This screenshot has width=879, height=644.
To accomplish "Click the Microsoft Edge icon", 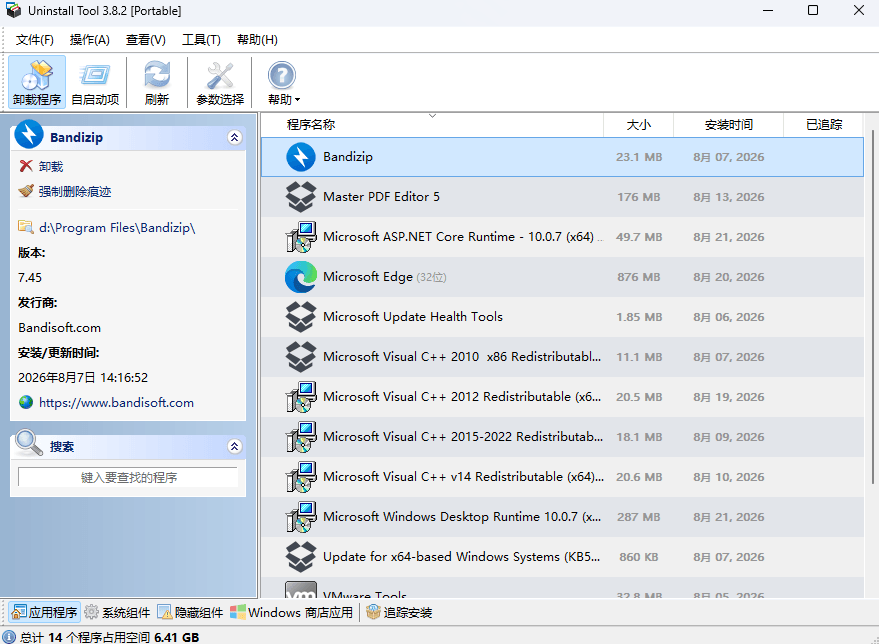I will pos(301,277).
